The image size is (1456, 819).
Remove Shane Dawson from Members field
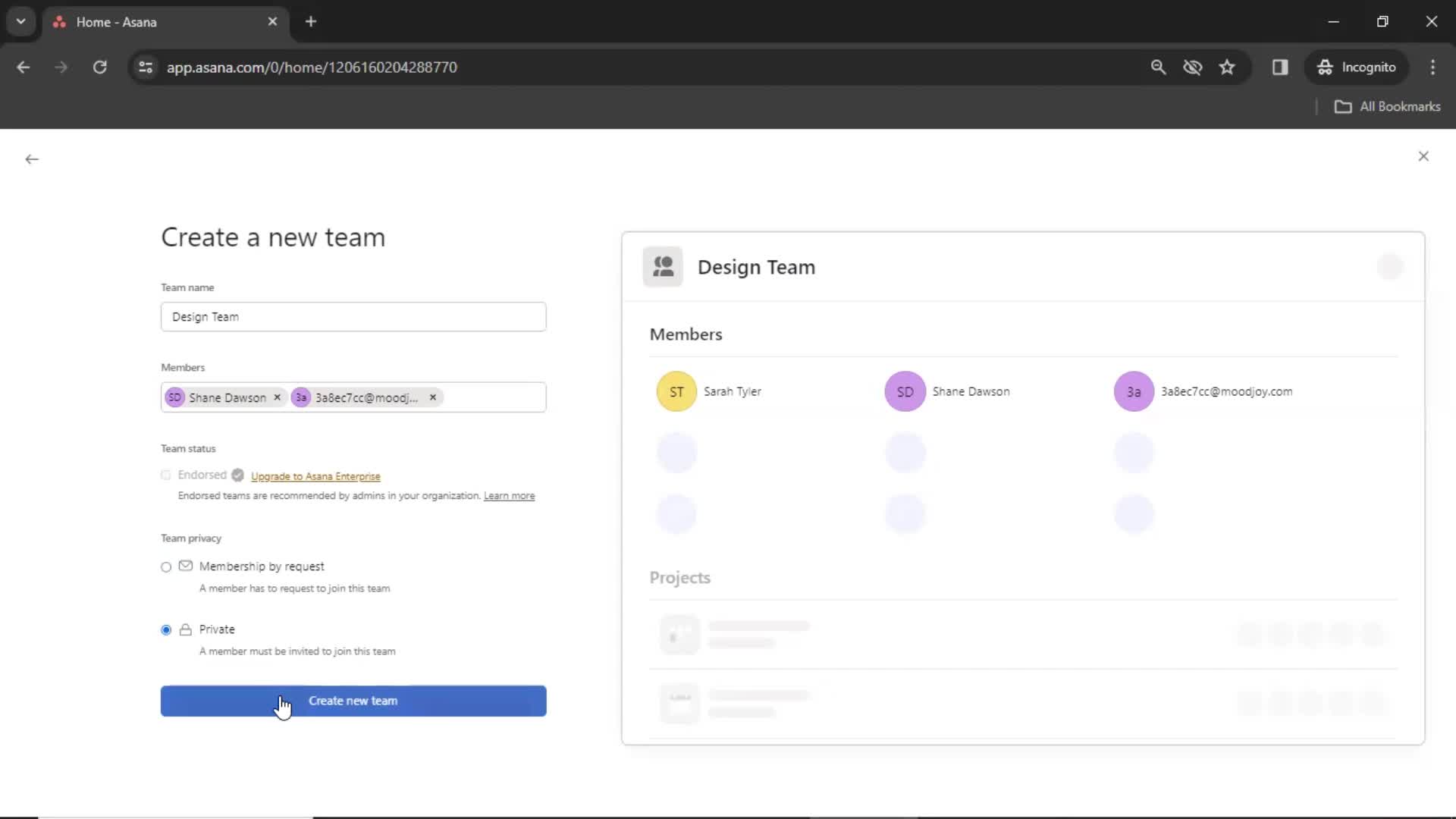278,397
